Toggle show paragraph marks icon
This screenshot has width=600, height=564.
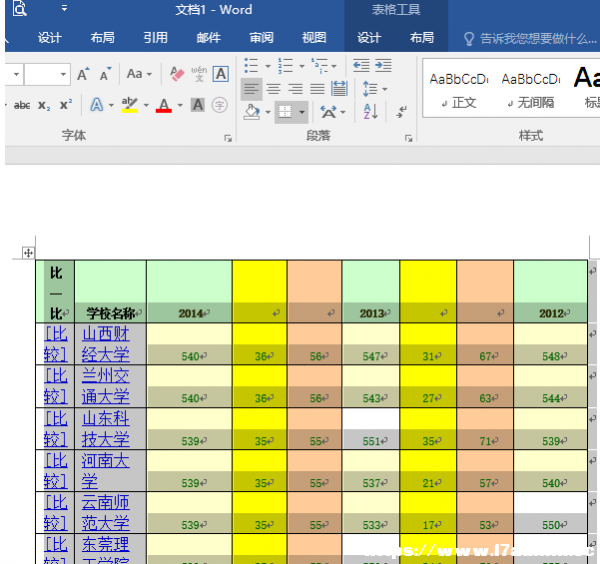pyautogui.click(x=401, y=112)
